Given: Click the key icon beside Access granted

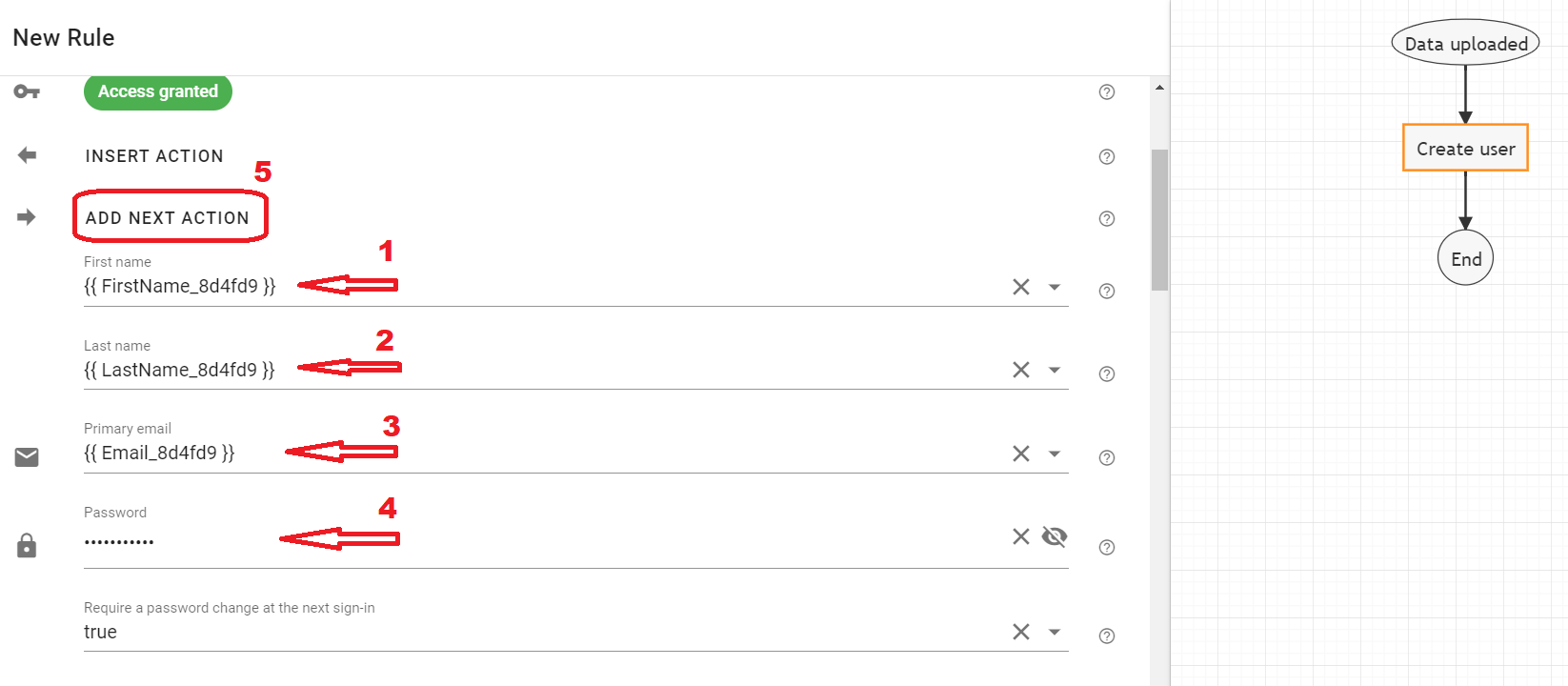Looking at the screenshot, I should pyautogui.click(x=27, y=91).
